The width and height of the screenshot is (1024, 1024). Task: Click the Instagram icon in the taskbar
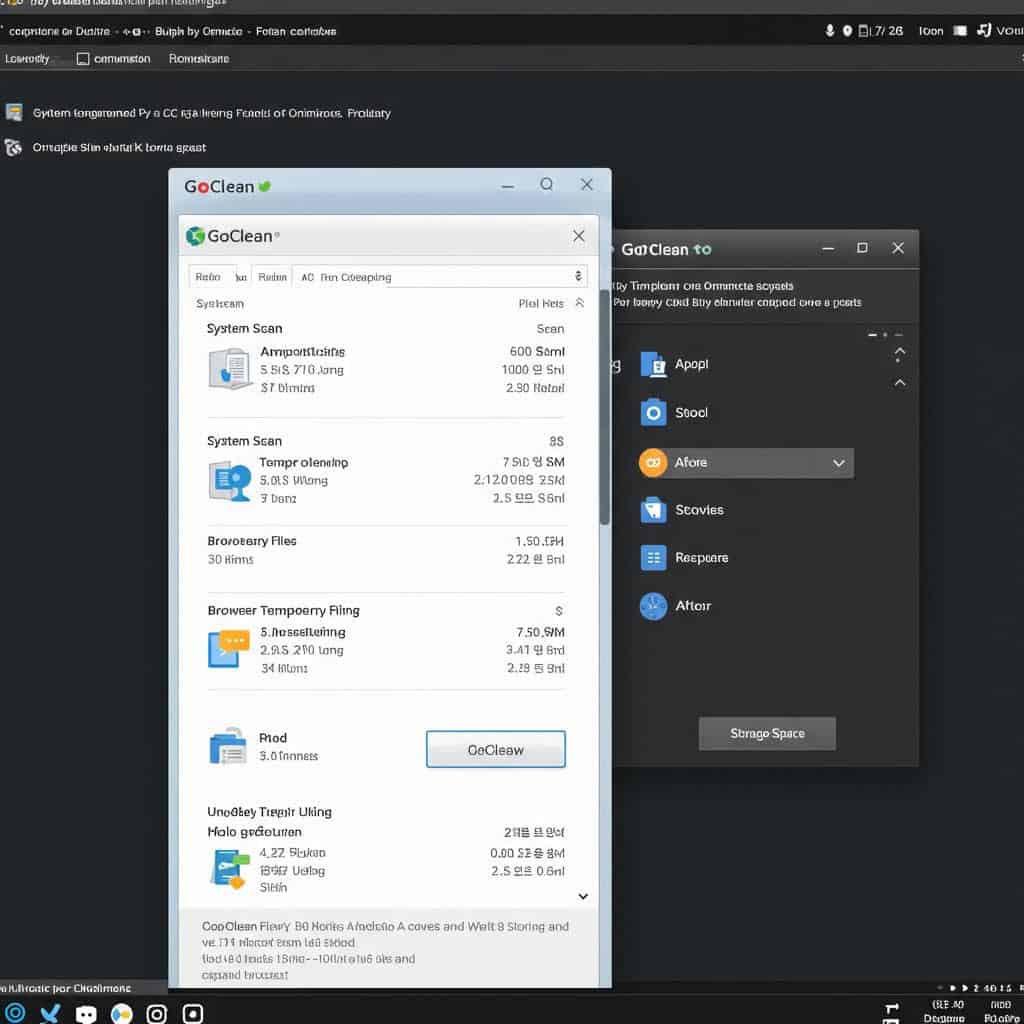coord(157,1013)
